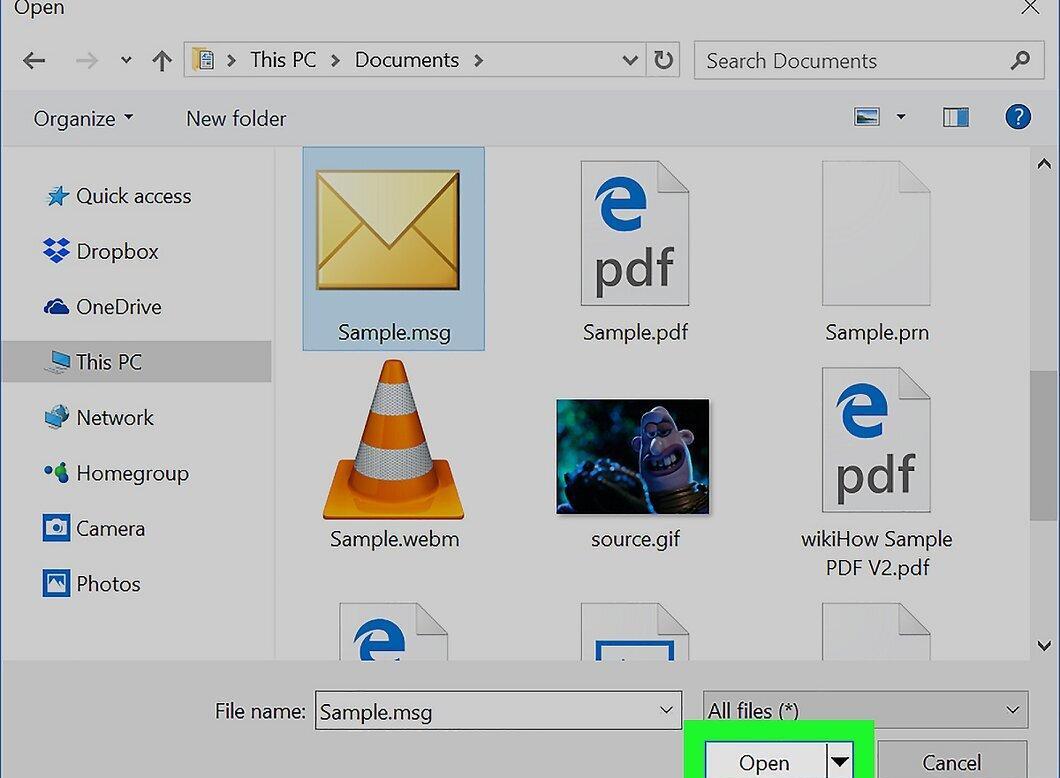This screenshot has height=778, width=1060.
Task: Click the Cancel button
Action: 952,762
